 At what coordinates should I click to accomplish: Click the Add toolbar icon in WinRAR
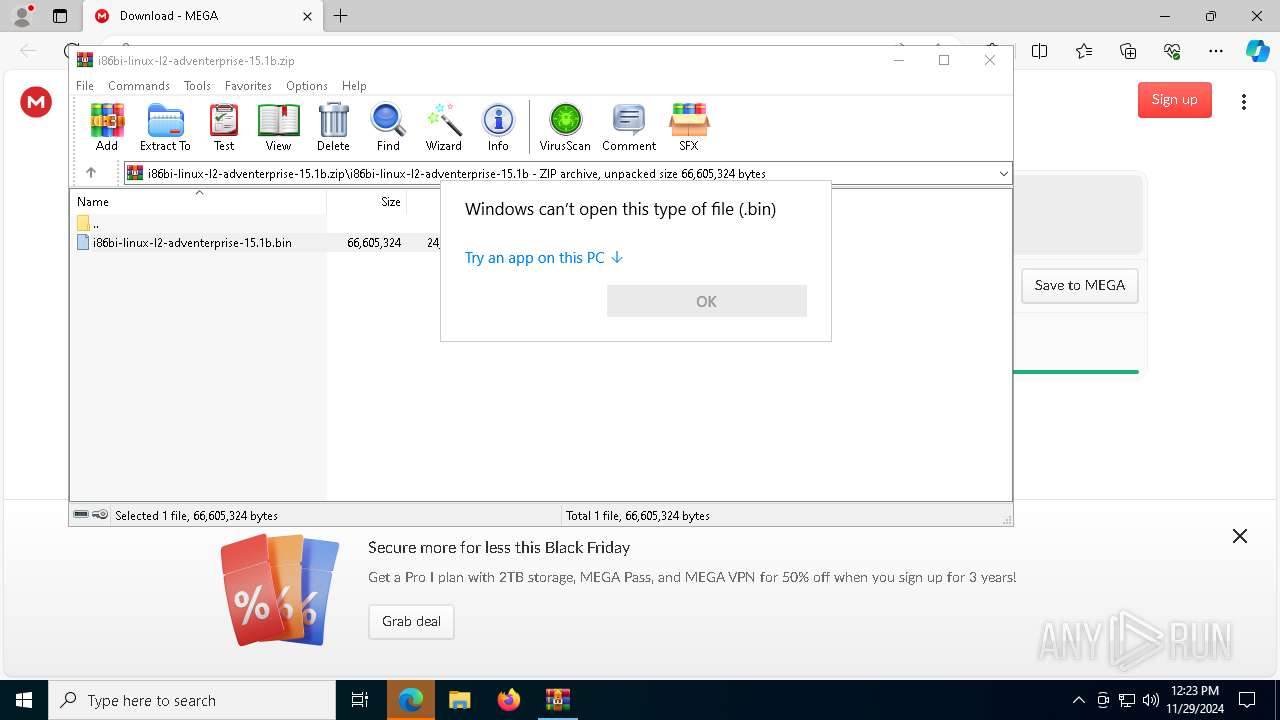pos(107,127)
